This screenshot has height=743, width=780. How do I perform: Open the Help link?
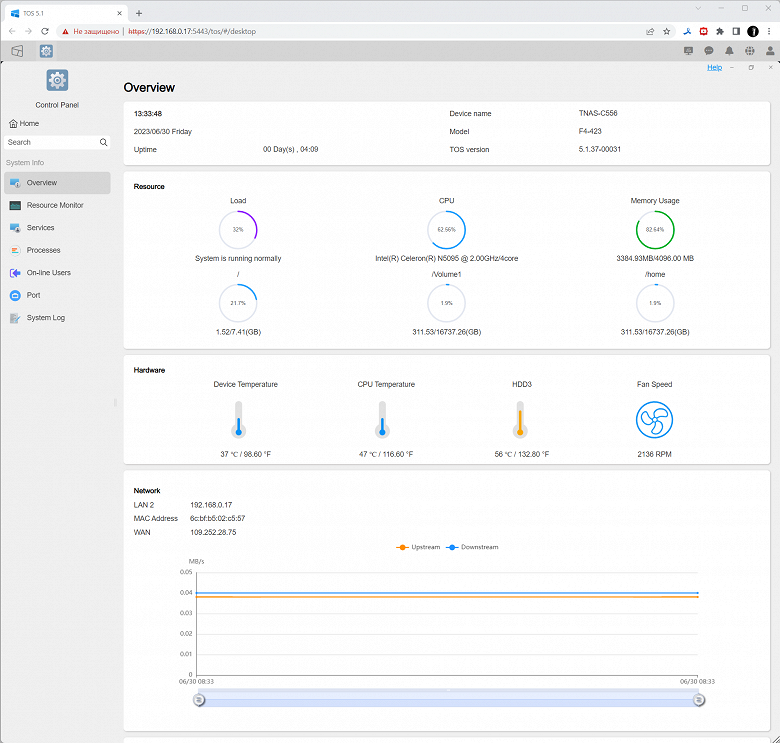tap(714, 68)
